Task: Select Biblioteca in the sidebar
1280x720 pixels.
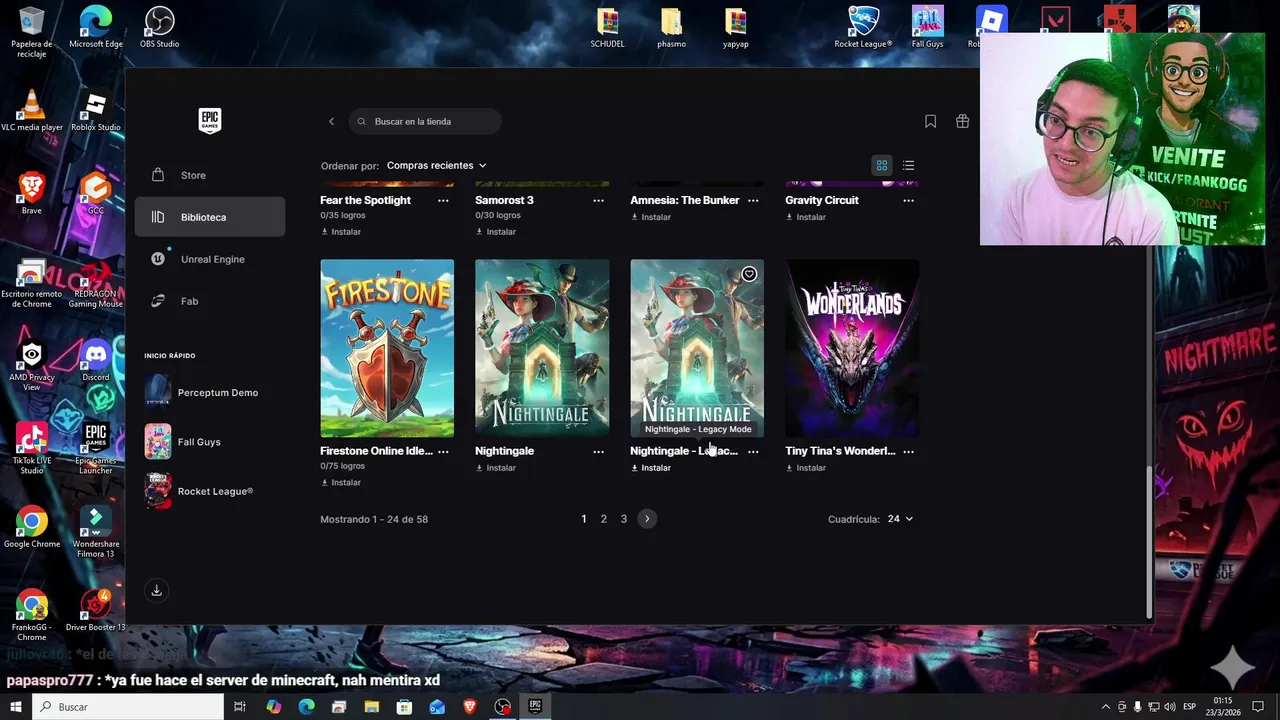Action: (210, 217)
